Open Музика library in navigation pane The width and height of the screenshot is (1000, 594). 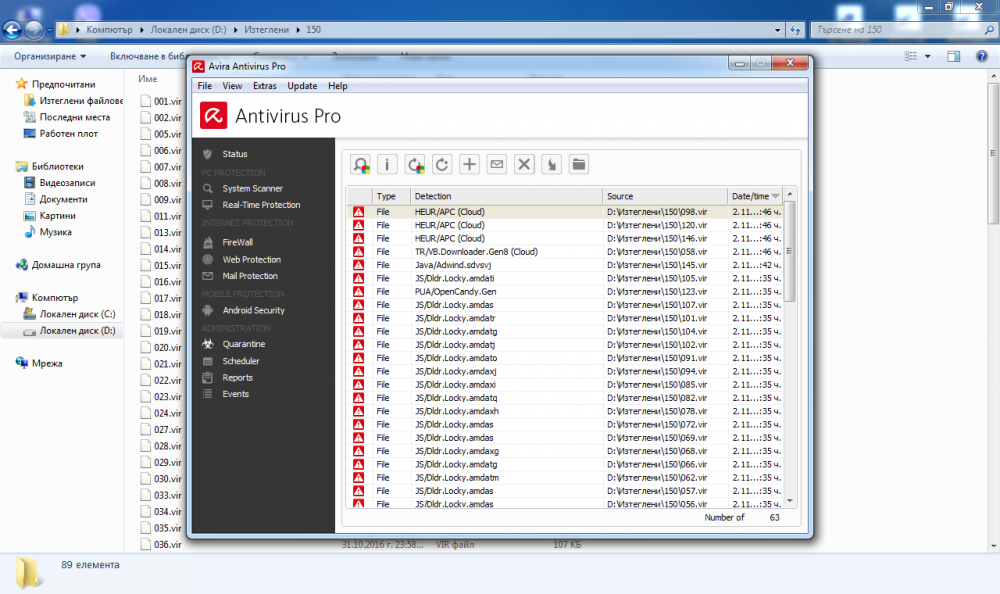[x=55, y=232]
